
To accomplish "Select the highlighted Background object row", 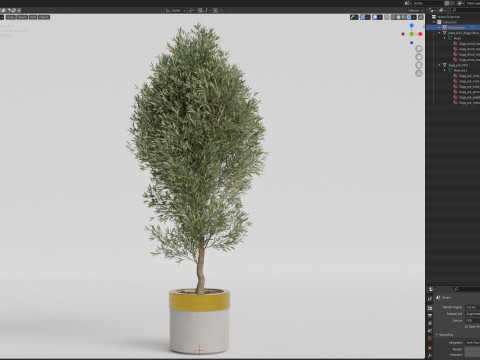I will [453, 27].
